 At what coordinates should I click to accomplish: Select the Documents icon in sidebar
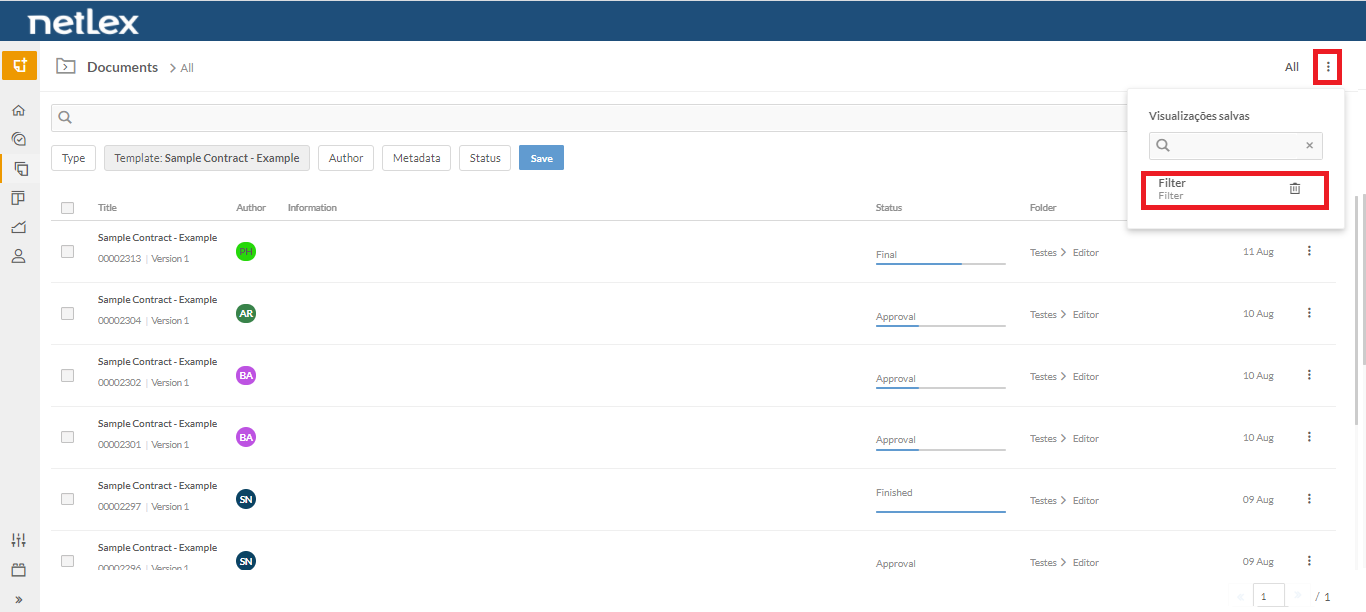click(19, 168)
